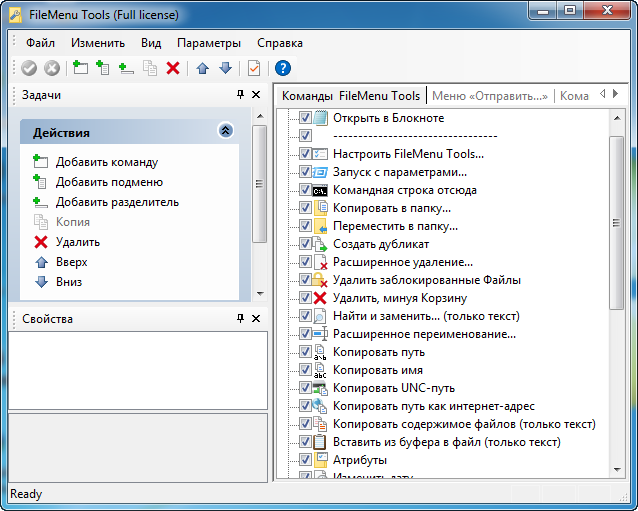Viewport: 638px width, 511px height.
Task: Click the grey Cancel changes toolbar icon
Action: (x=52, y=68)
